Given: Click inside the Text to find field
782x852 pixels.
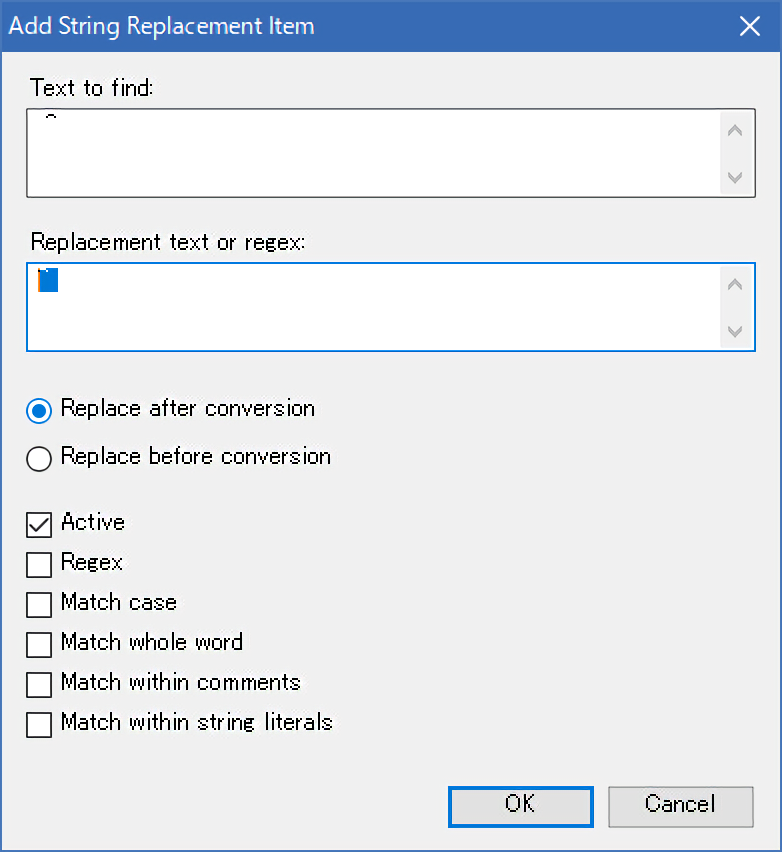Looking at the screenshot, I should tap(375, 153).
